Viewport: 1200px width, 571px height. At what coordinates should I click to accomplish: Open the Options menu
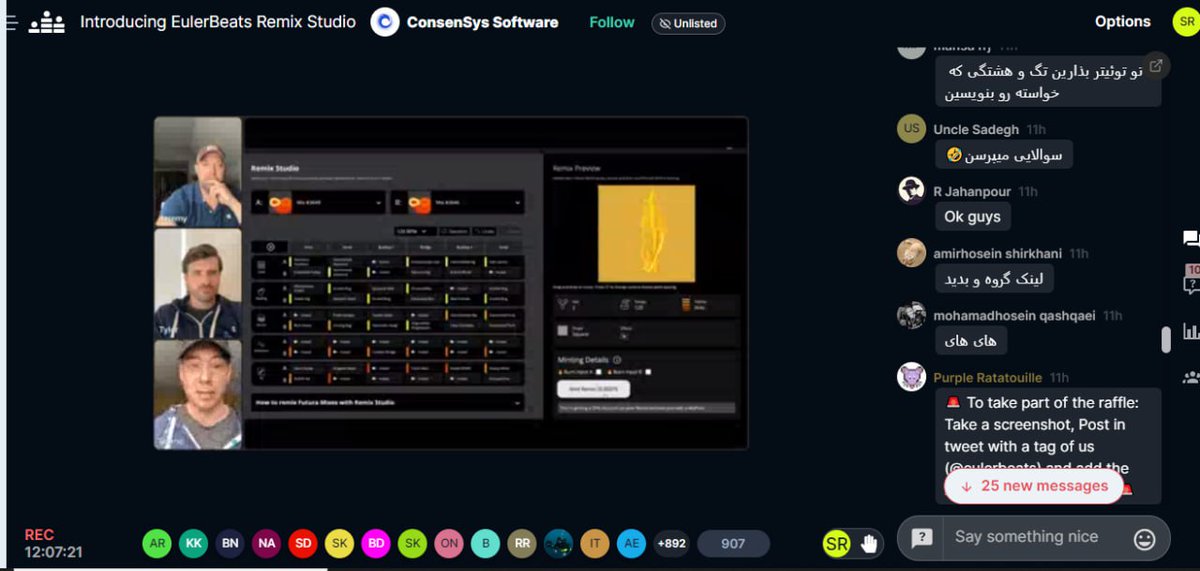1122,21
